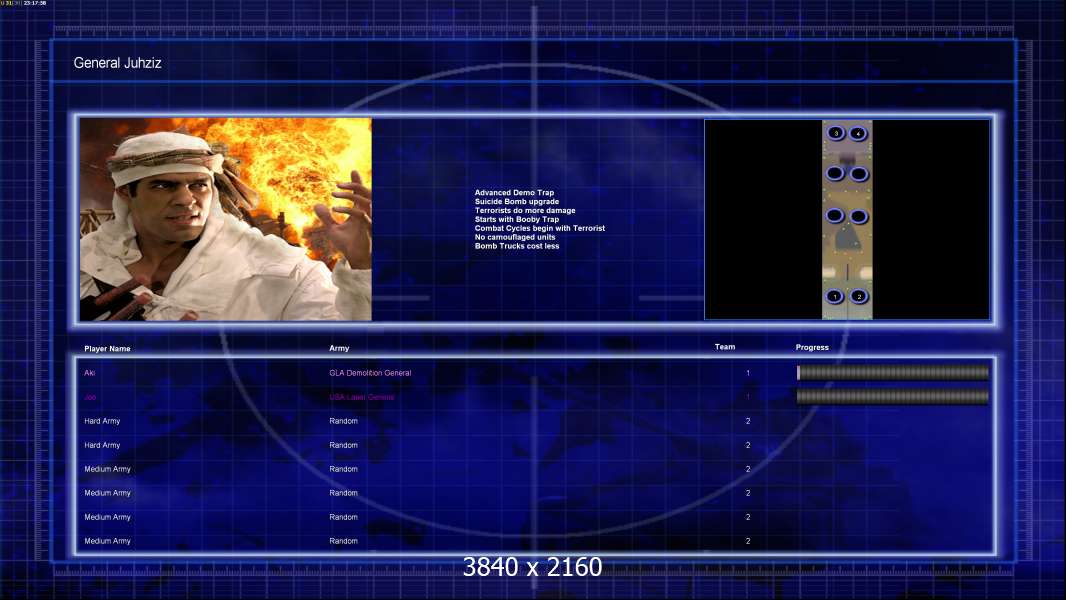The height and width of the screenshot is (600, 1066).
Task: Click General Juhziz portrait image
Action: click(x=225, y=220)
